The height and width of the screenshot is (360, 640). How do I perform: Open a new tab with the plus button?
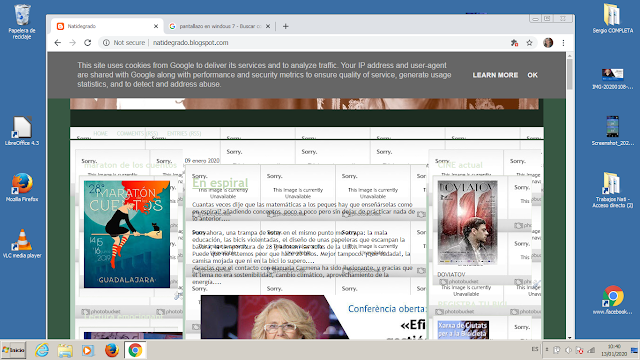[x=285, y=26]
